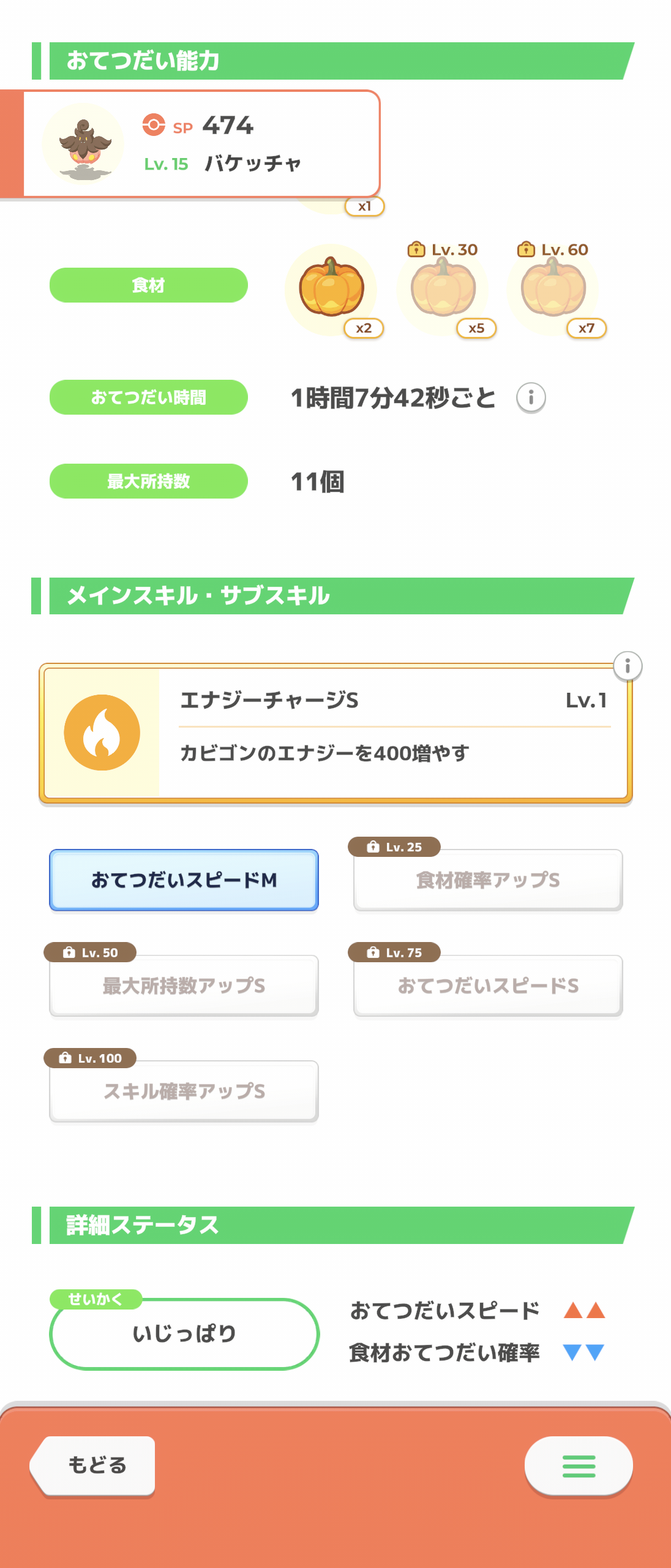Tap the 最大所持数 green label
This screenshot has height=1568, width=671.
click(x=149, y=481)
